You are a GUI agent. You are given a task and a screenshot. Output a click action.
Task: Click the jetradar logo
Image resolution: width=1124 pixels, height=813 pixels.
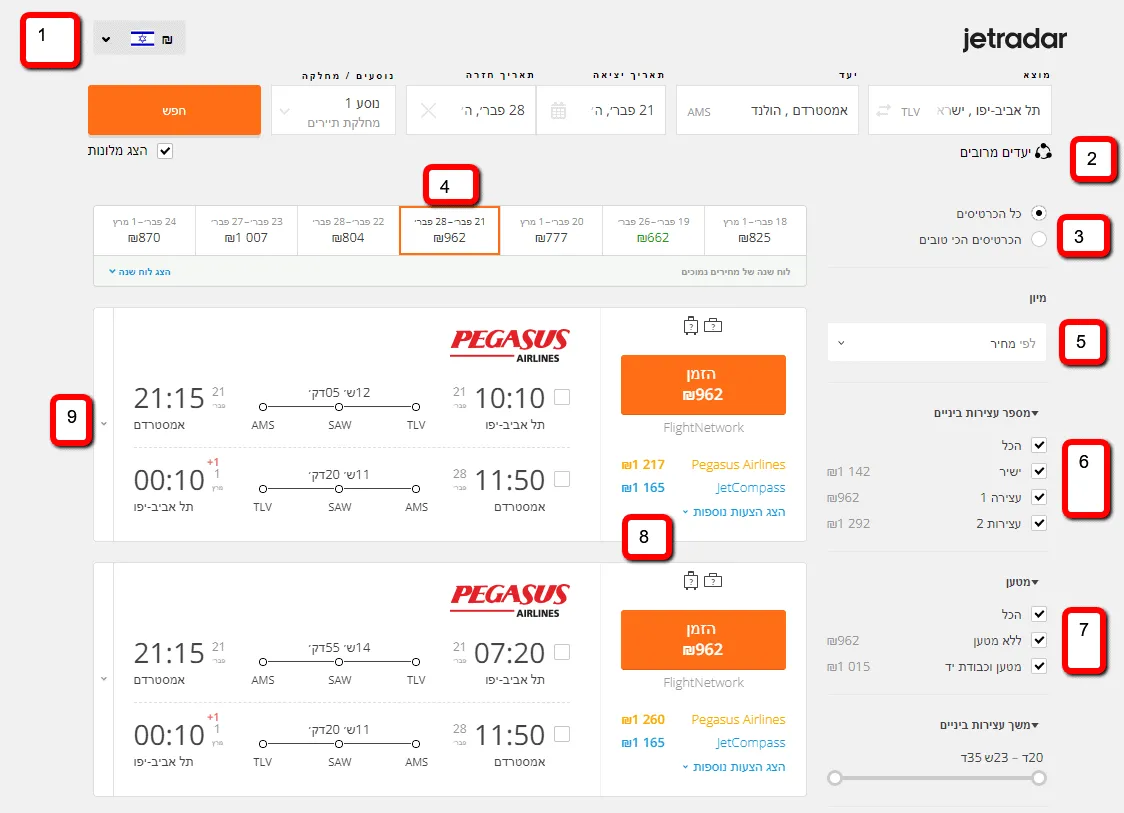(x=1014, y=39)
